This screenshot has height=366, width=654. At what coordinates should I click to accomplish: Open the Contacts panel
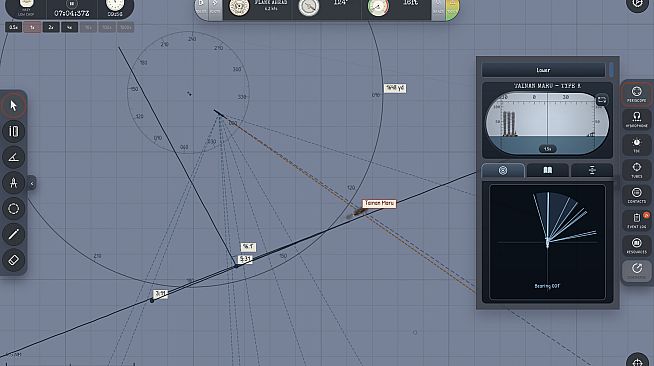tap(636, 195)
